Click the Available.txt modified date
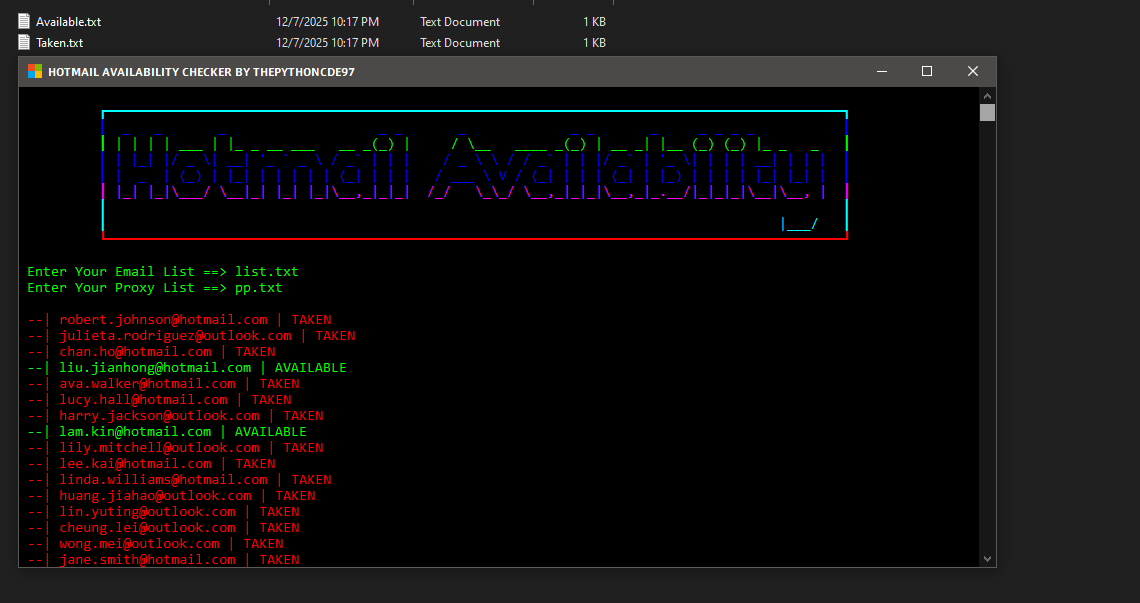 (x=327, y=22)
